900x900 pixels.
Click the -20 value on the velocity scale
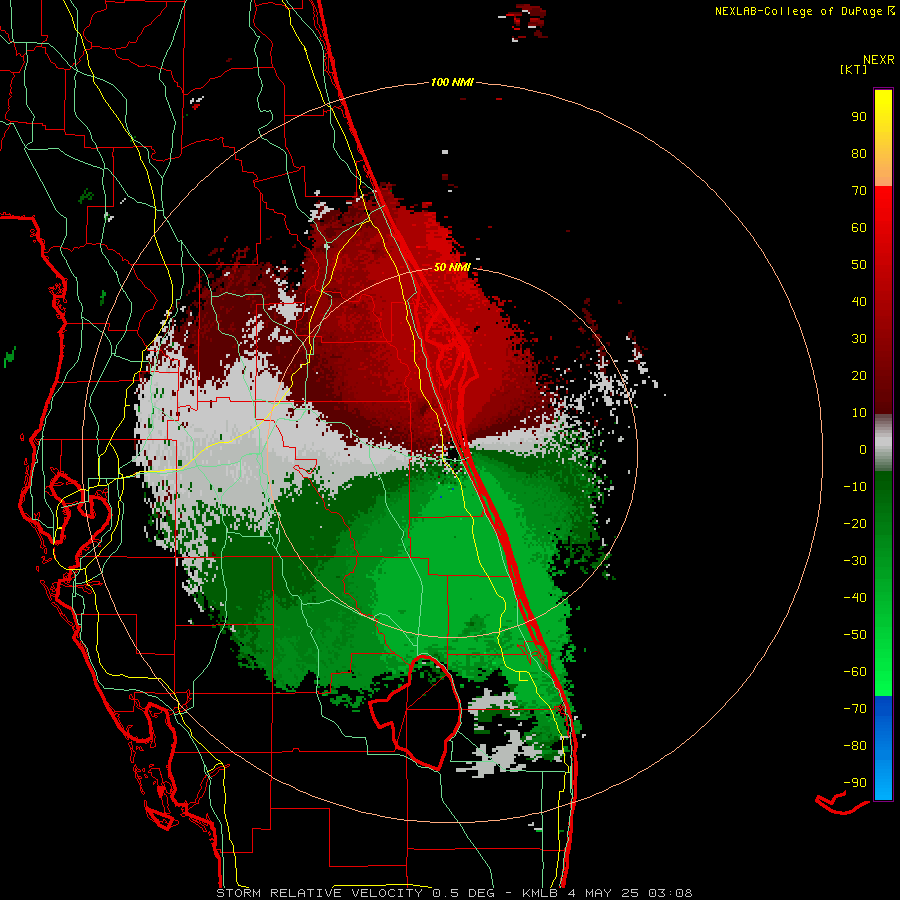[x=855, y=523]
